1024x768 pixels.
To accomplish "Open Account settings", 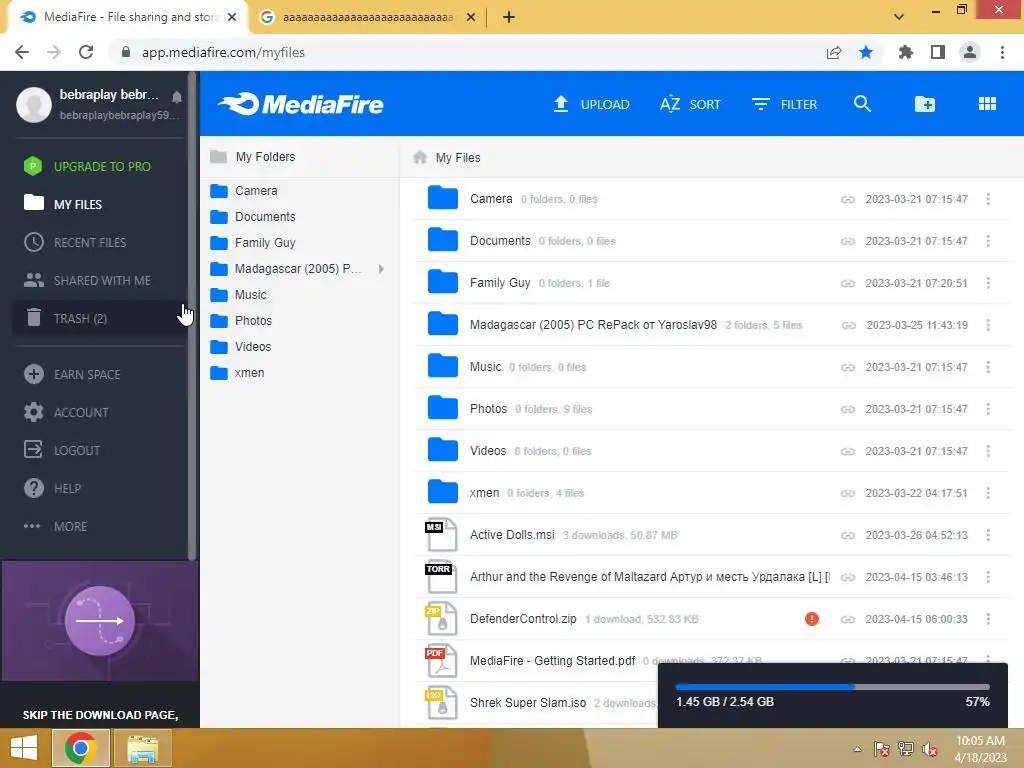I will pyautogui.click(x=66, y=412).
